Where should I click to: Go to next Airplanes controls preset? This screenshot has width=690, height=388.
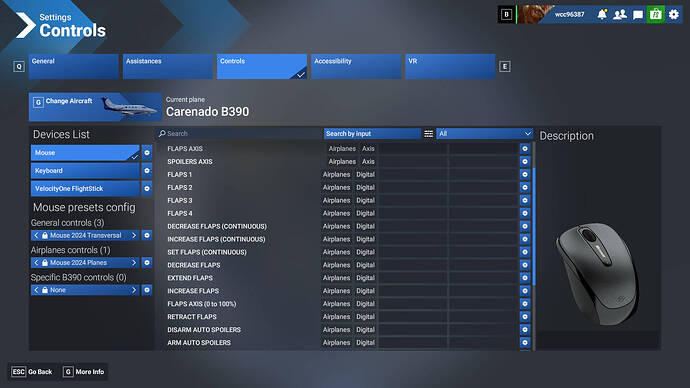134,263
